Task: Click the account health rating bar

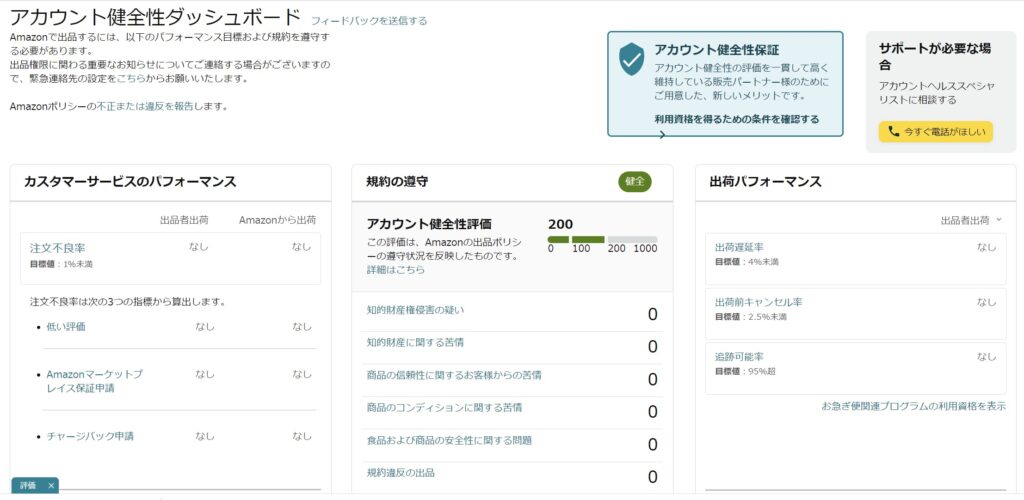Action: point(602,240)
